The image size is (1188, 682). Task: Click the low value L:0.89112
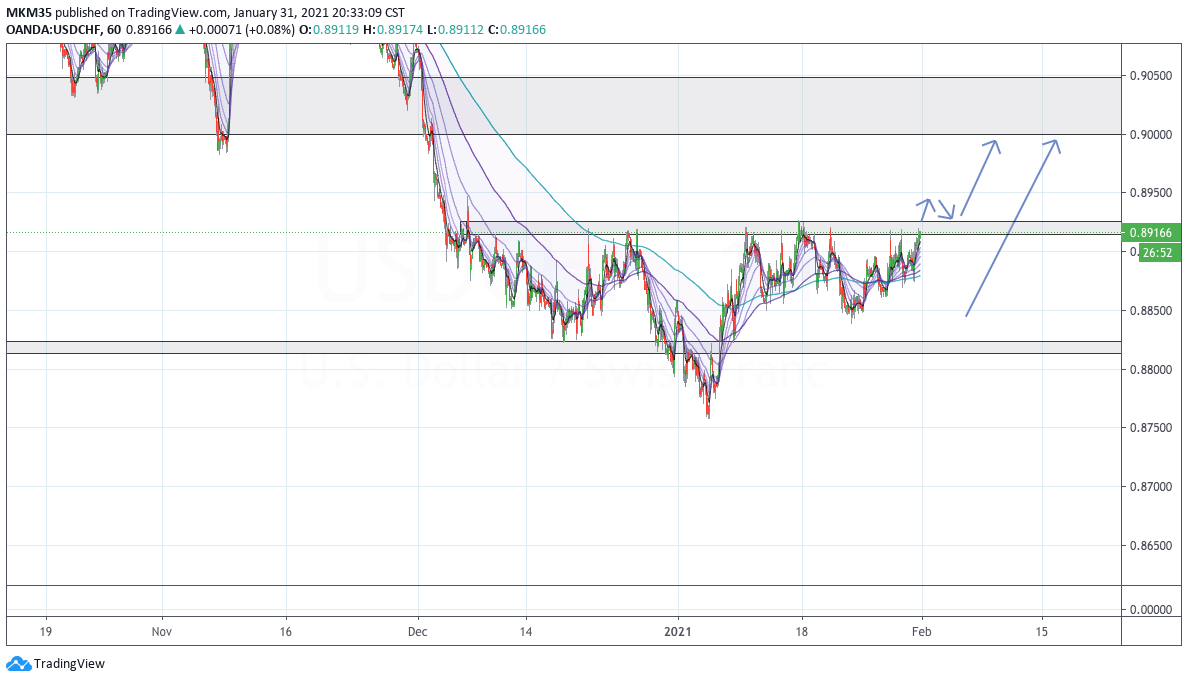click(x=453, y=30)
